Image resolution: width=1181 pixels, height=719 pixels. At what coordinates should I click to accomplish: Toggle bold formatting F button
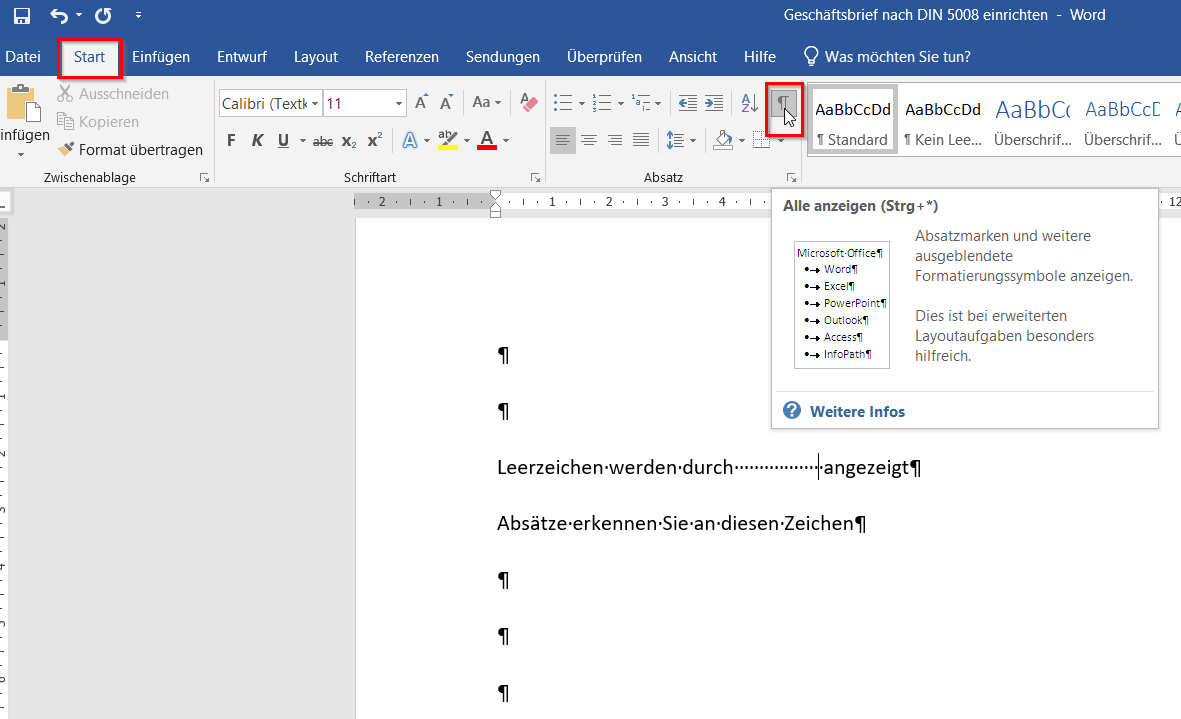point(231,141)
